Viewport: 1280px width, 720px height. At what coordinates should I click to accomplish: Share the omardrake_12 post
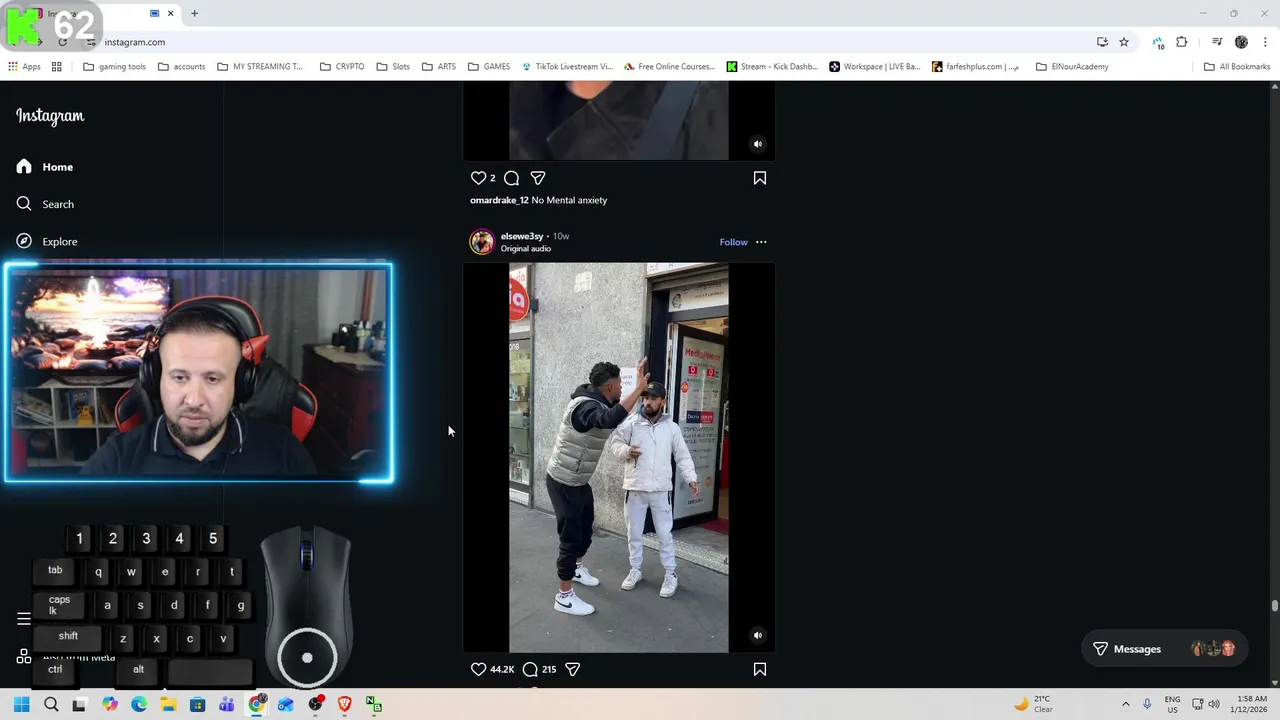pos(538,178)
